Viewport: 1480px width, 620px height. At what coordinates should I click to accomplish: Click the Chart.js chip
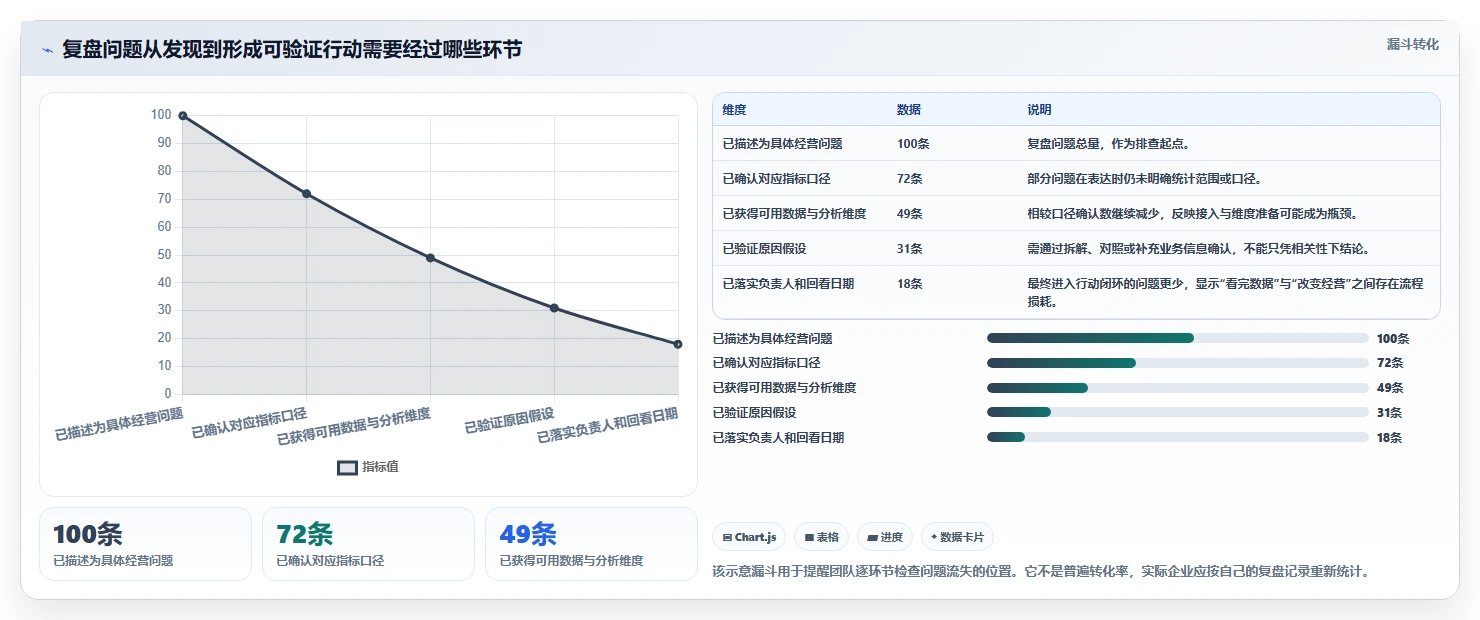click(749, 537)
